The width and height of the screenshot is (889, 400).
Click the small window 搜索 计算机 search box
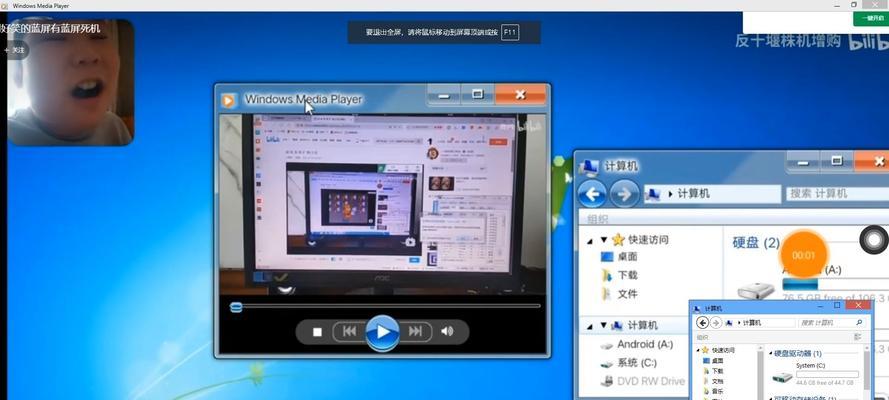pos(831,322)
